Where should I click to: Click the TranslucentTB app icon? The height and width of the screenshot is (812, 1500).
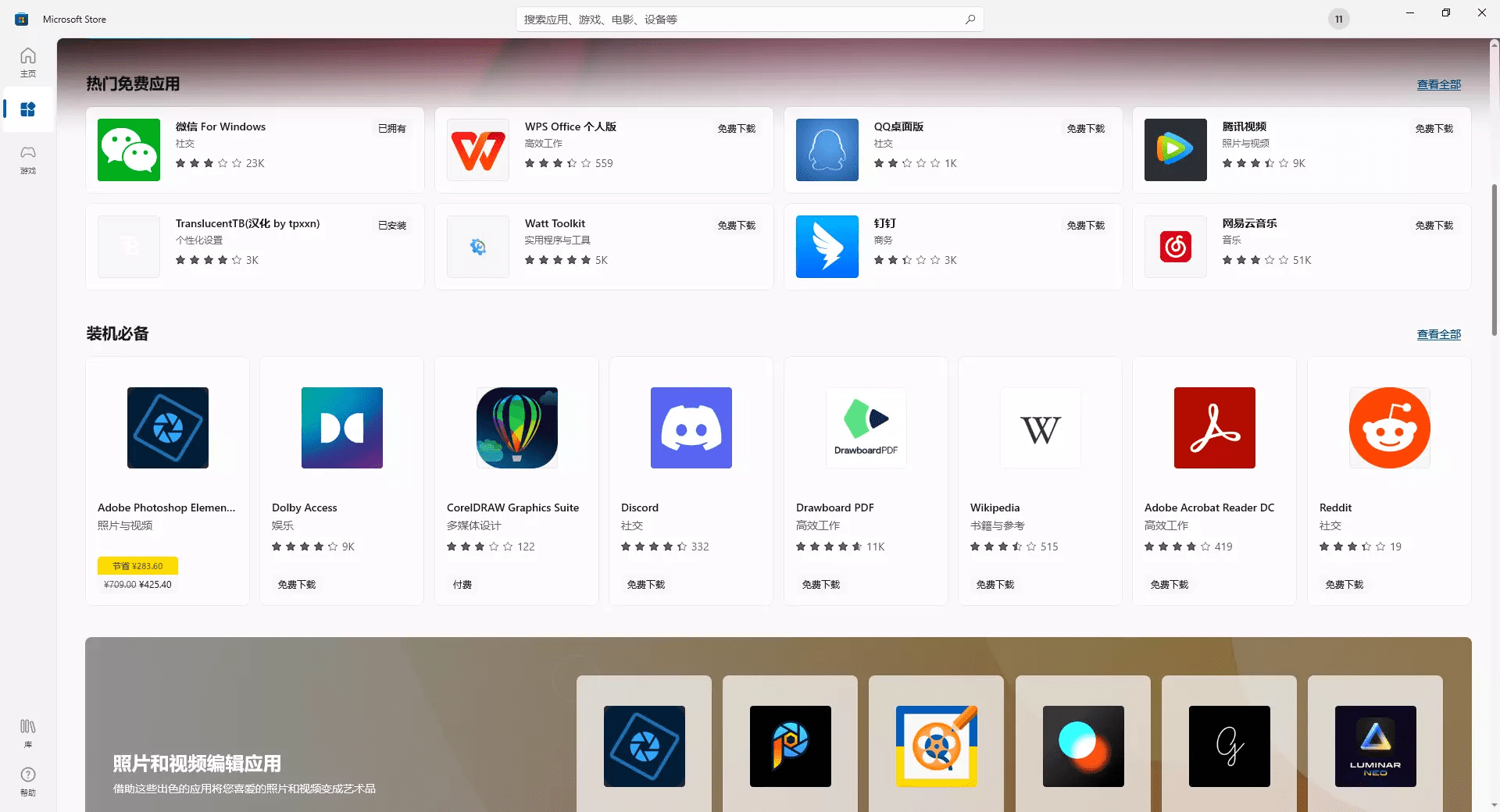tap(129, 247)
